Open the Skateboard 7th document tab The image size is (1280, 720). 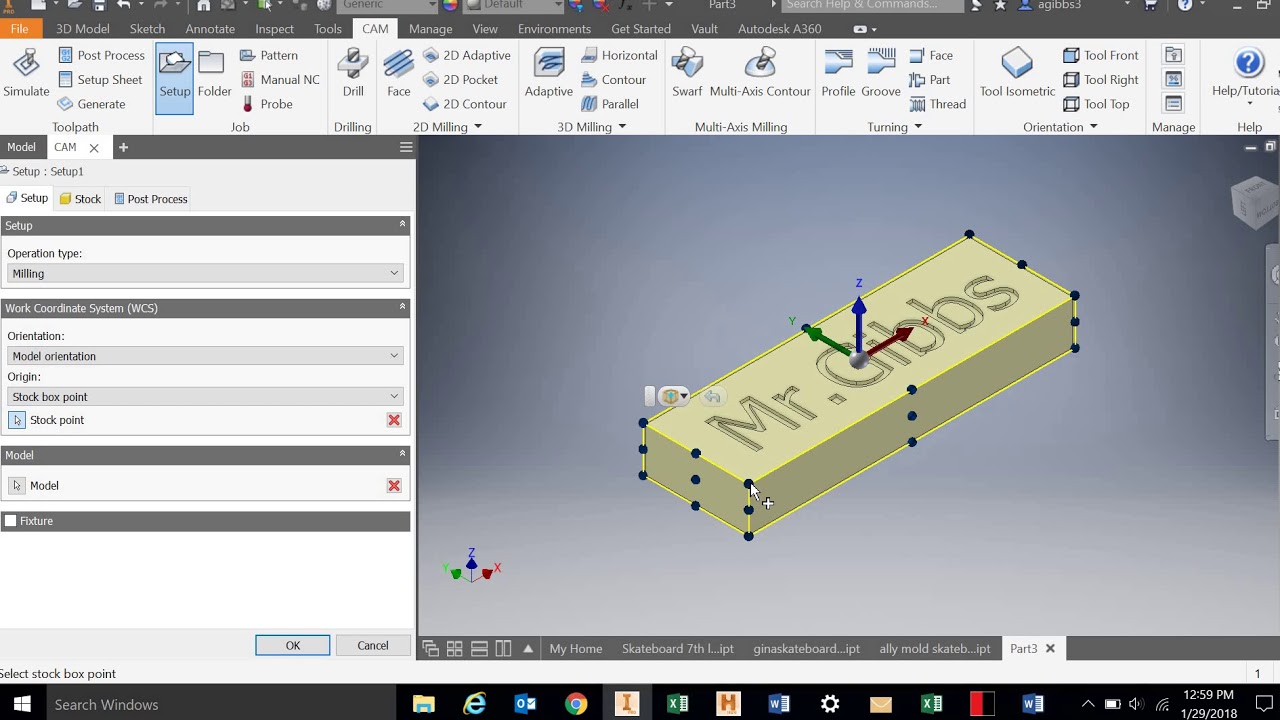coord(678,649)
